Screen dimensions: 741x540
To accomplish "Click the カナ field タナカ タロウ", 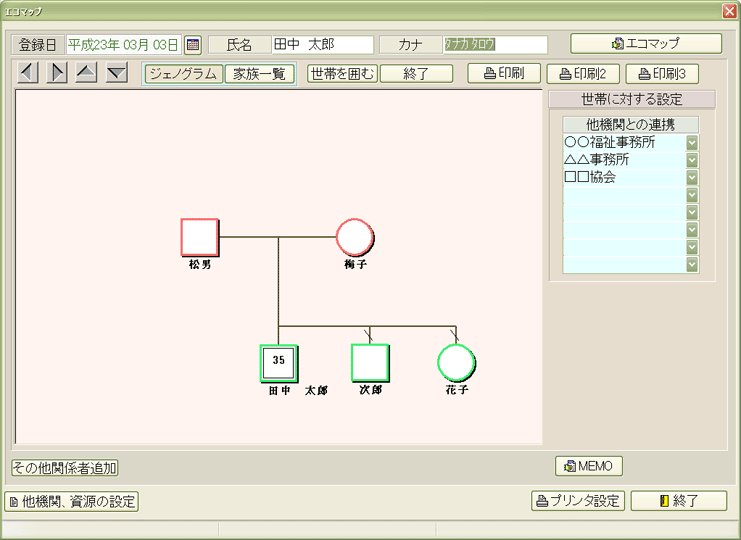I will [495, 45].
